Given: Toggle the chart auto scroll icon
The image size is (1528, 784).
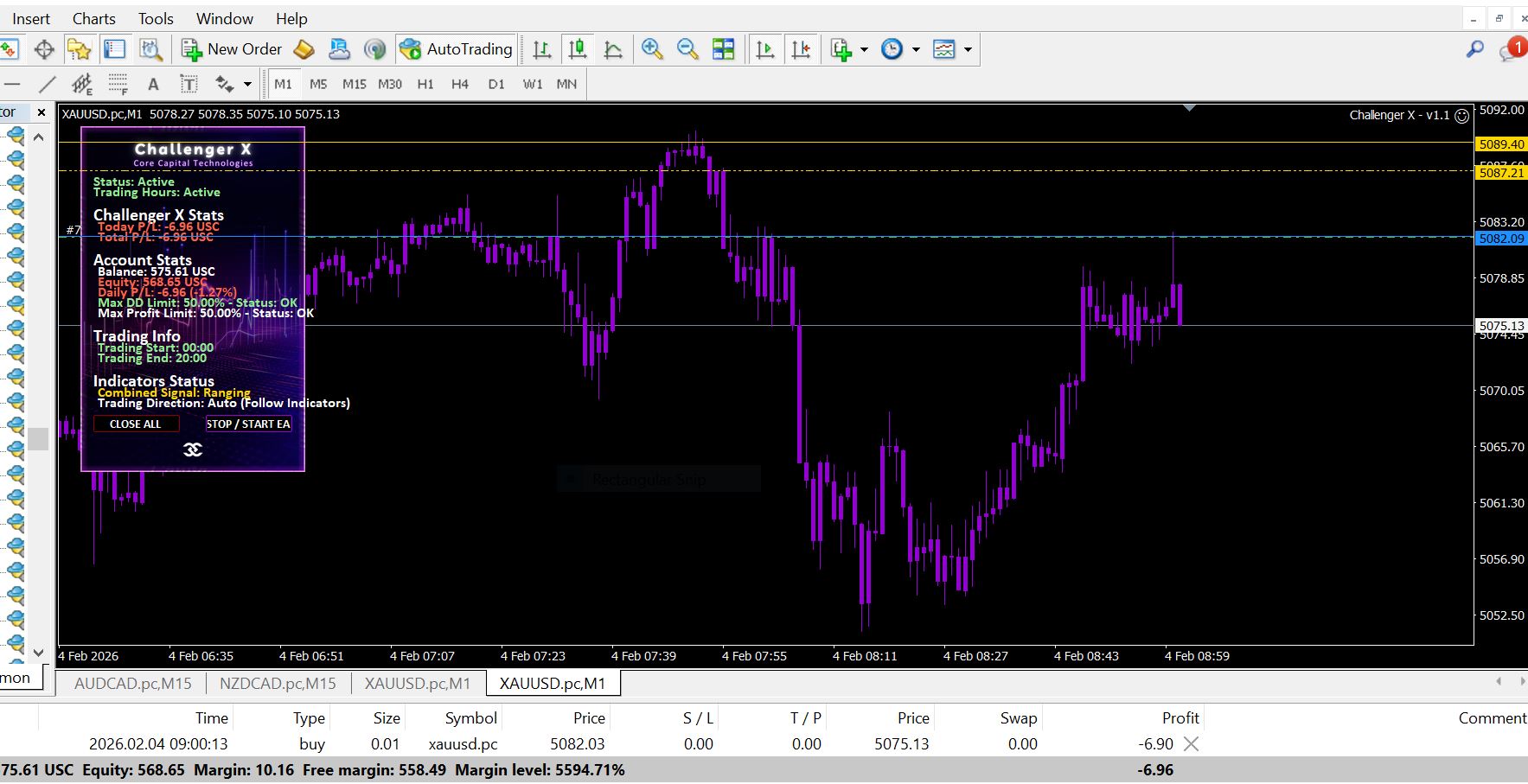Looking at the screenshot, I should click(765, 49).
